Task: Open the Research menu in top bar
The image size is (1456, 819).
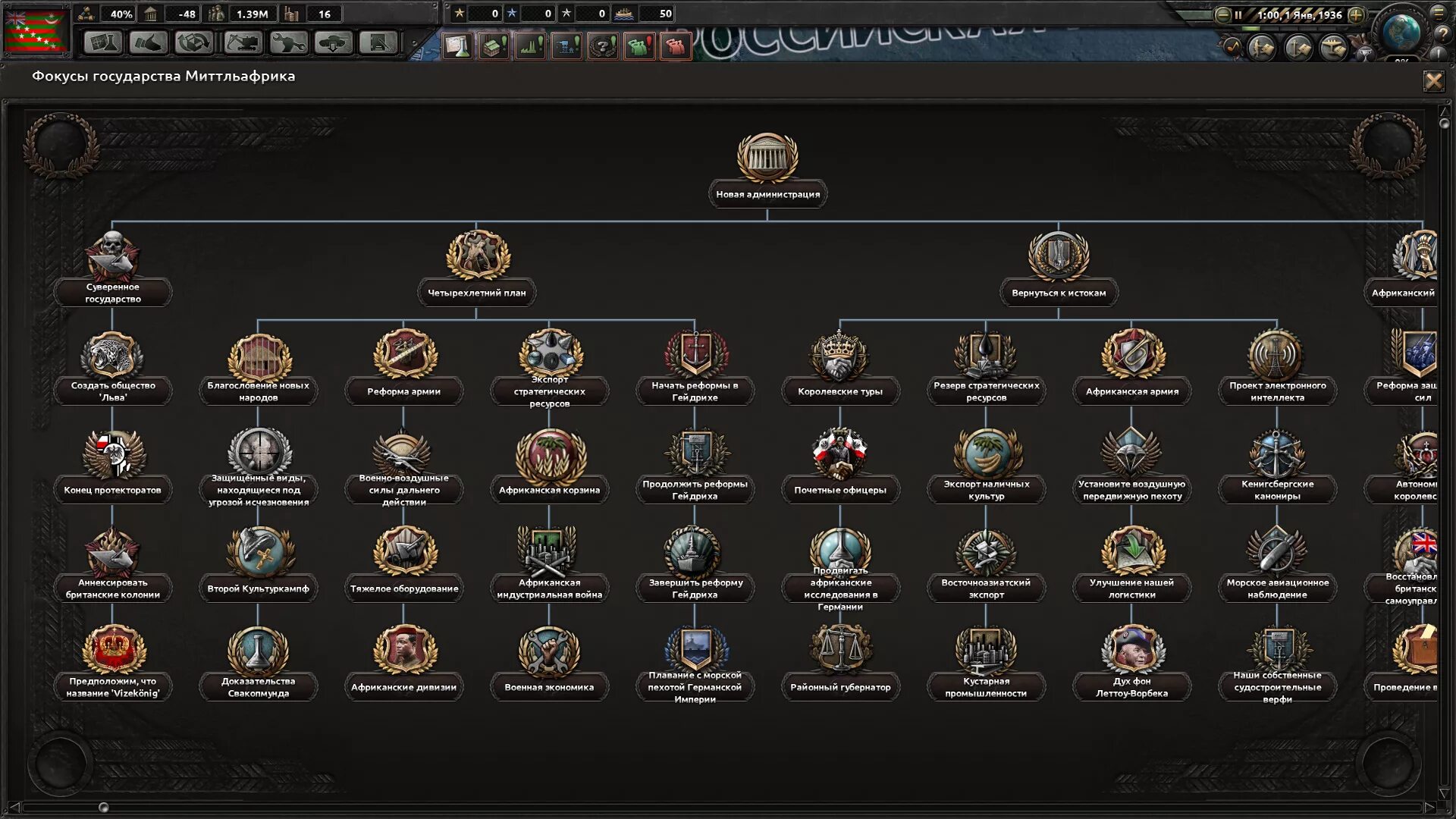Action: 102,42
